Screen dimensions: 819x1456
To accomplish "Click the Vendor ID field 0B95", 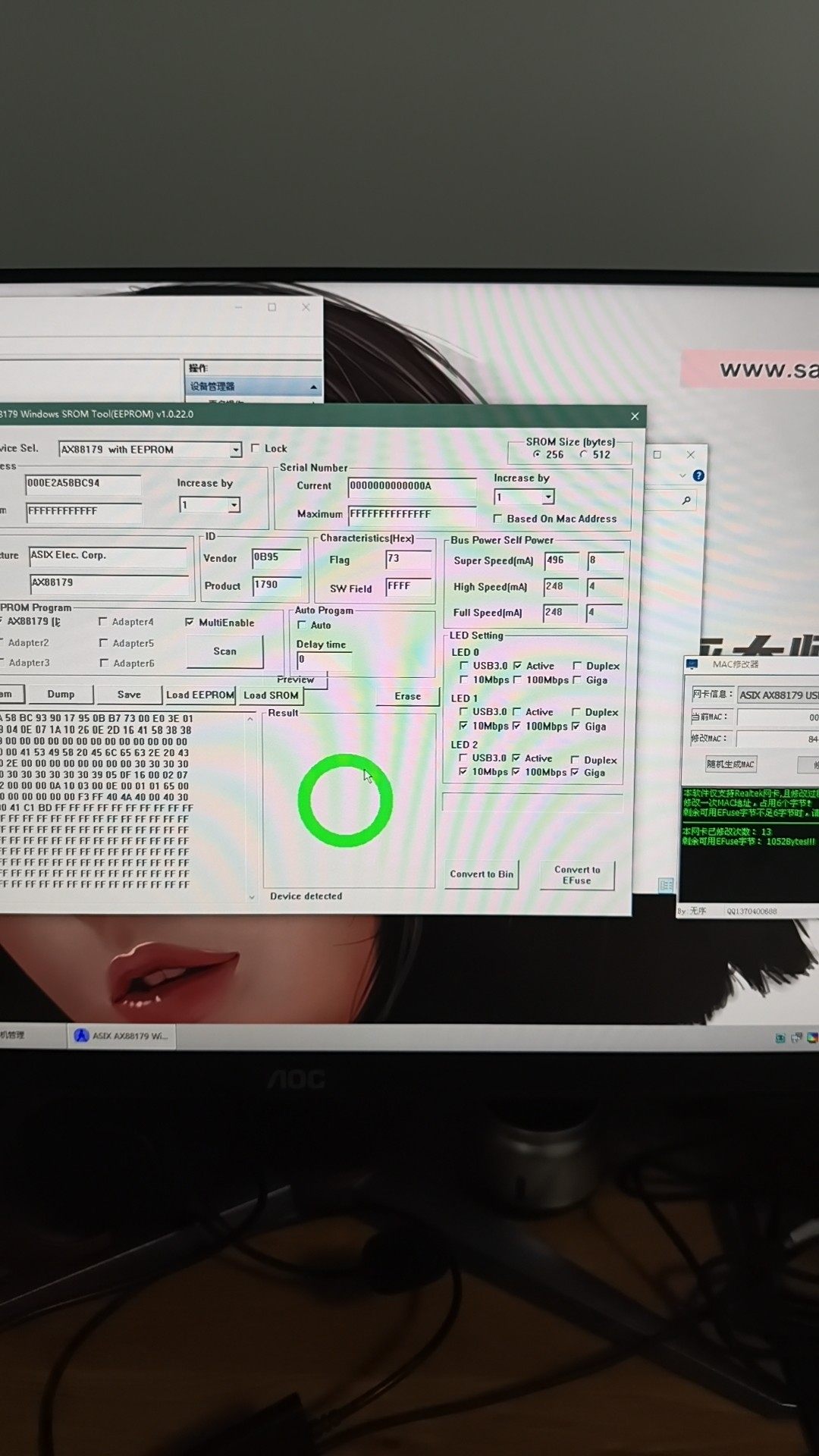I will (x=276, y=557).
